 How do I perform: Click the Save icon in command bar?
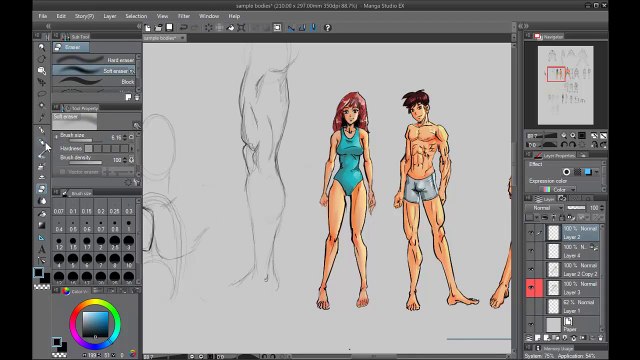(x=169, y=28)
